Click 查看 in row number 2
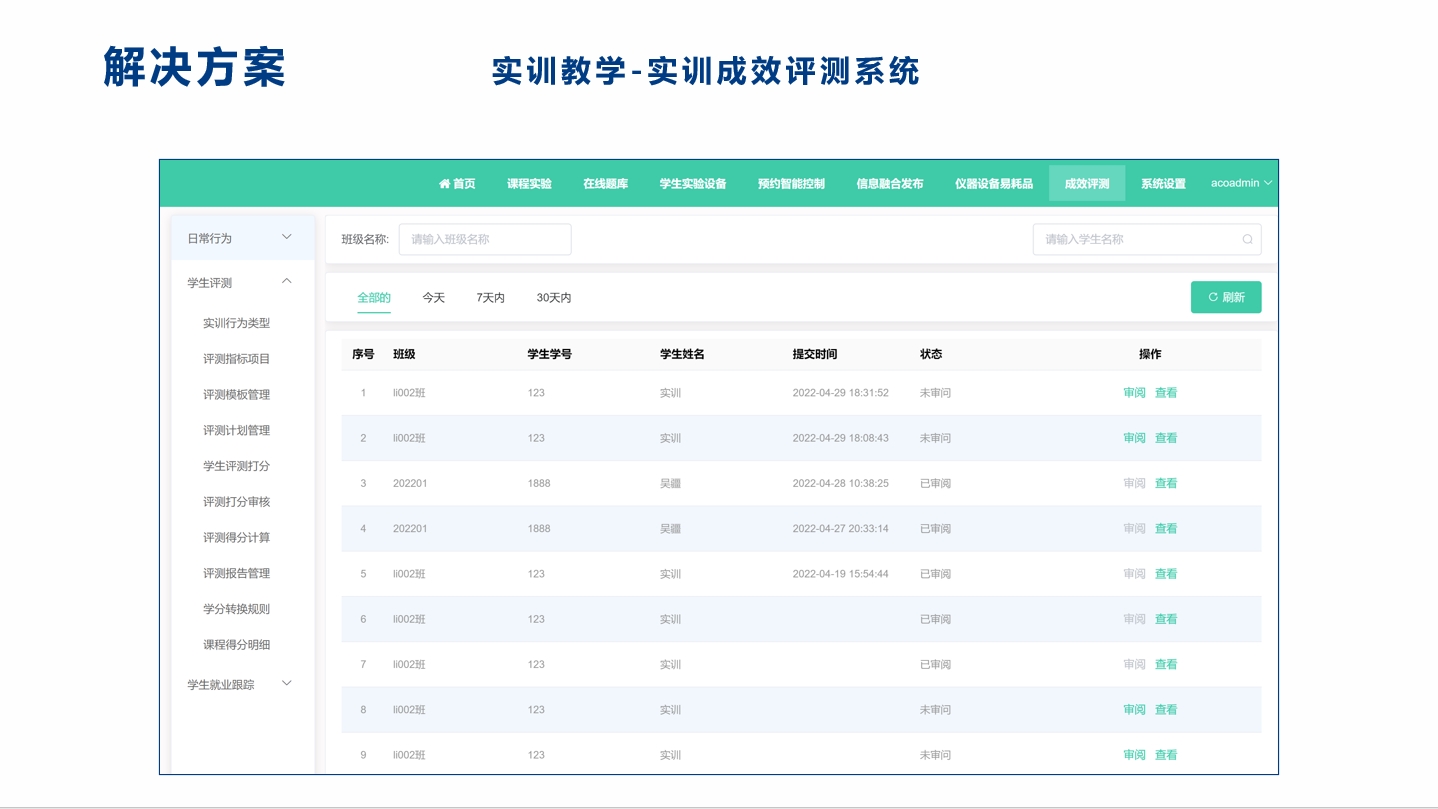The width and height of the screenshot is (1438, 809). click(1166, 438)
